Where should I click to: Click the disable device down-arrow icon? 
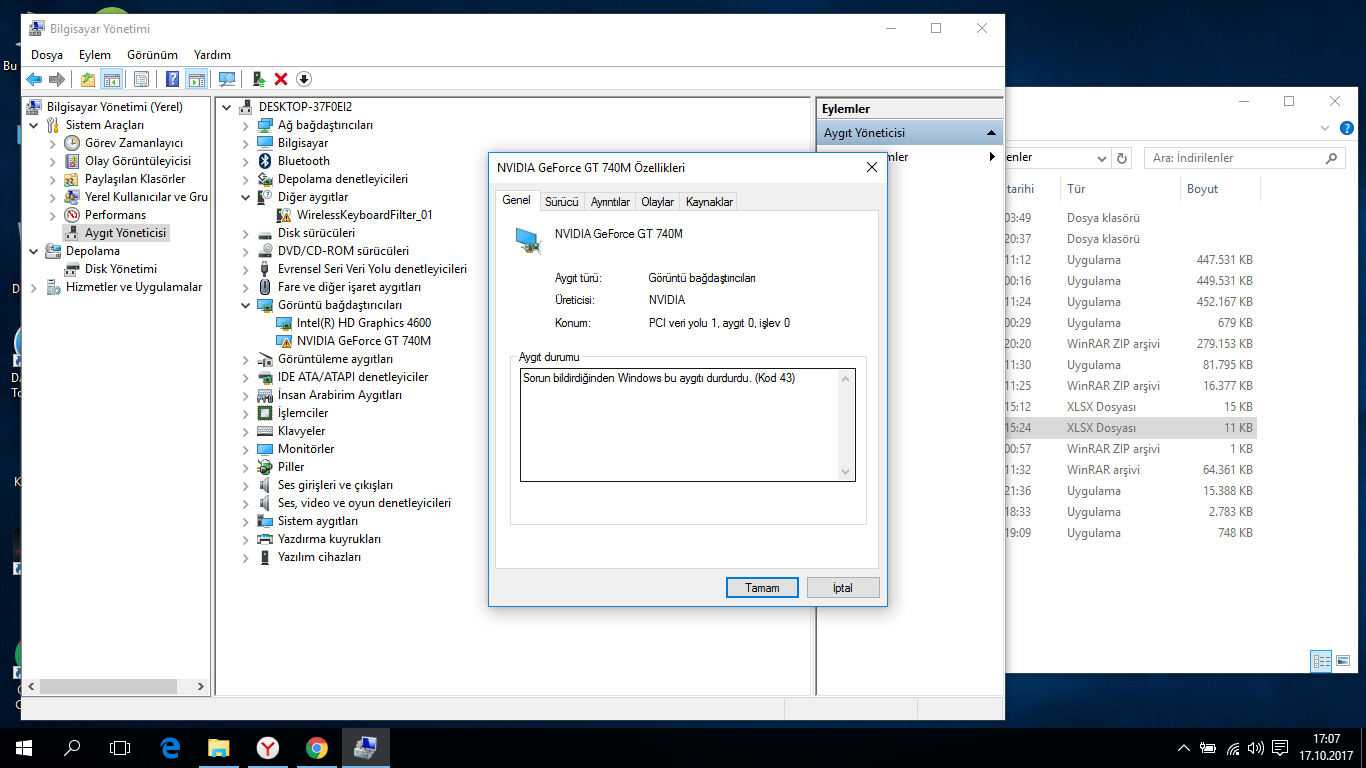tap(304, 79)
